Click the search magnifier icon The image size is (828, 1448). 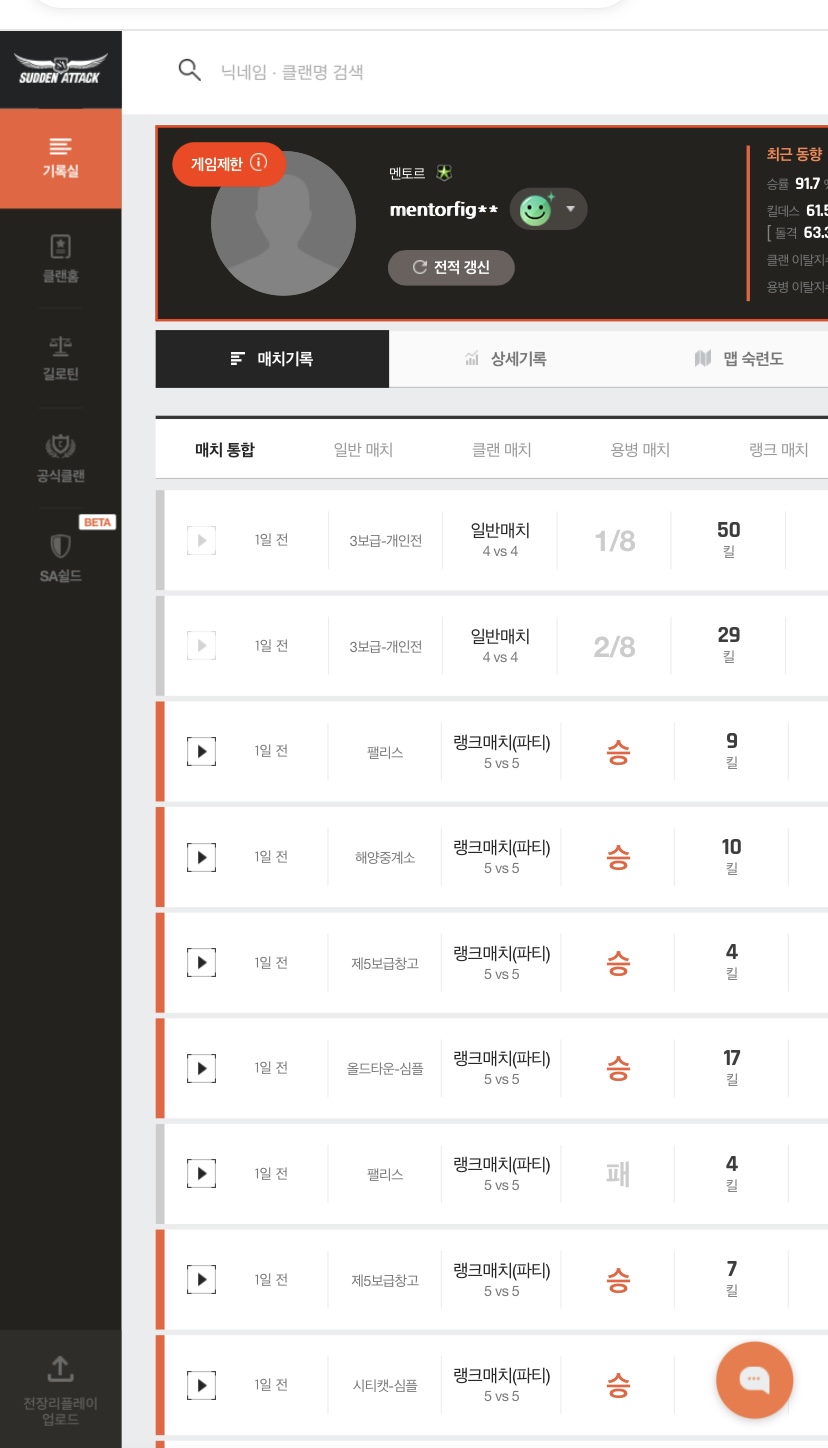coord(189,70)
